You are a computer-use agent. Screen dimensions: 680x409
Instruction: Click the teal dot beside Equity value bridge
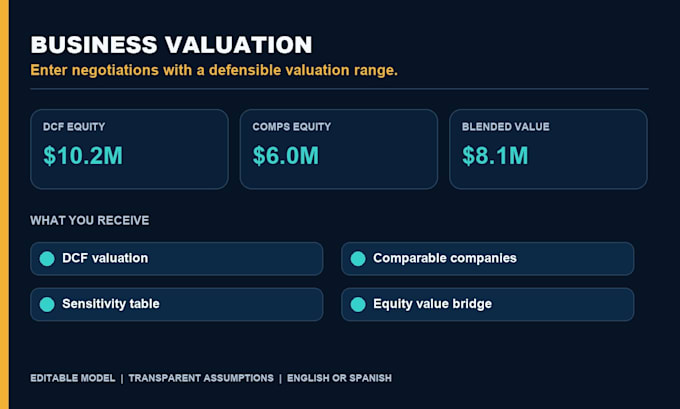(358, 304)
